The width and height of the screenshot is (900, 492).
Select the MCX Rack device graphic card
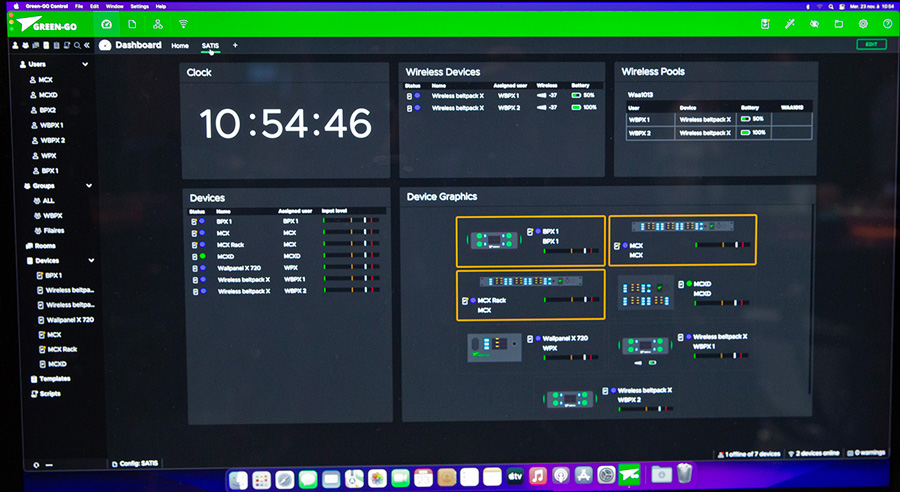[x=530, y=295]
